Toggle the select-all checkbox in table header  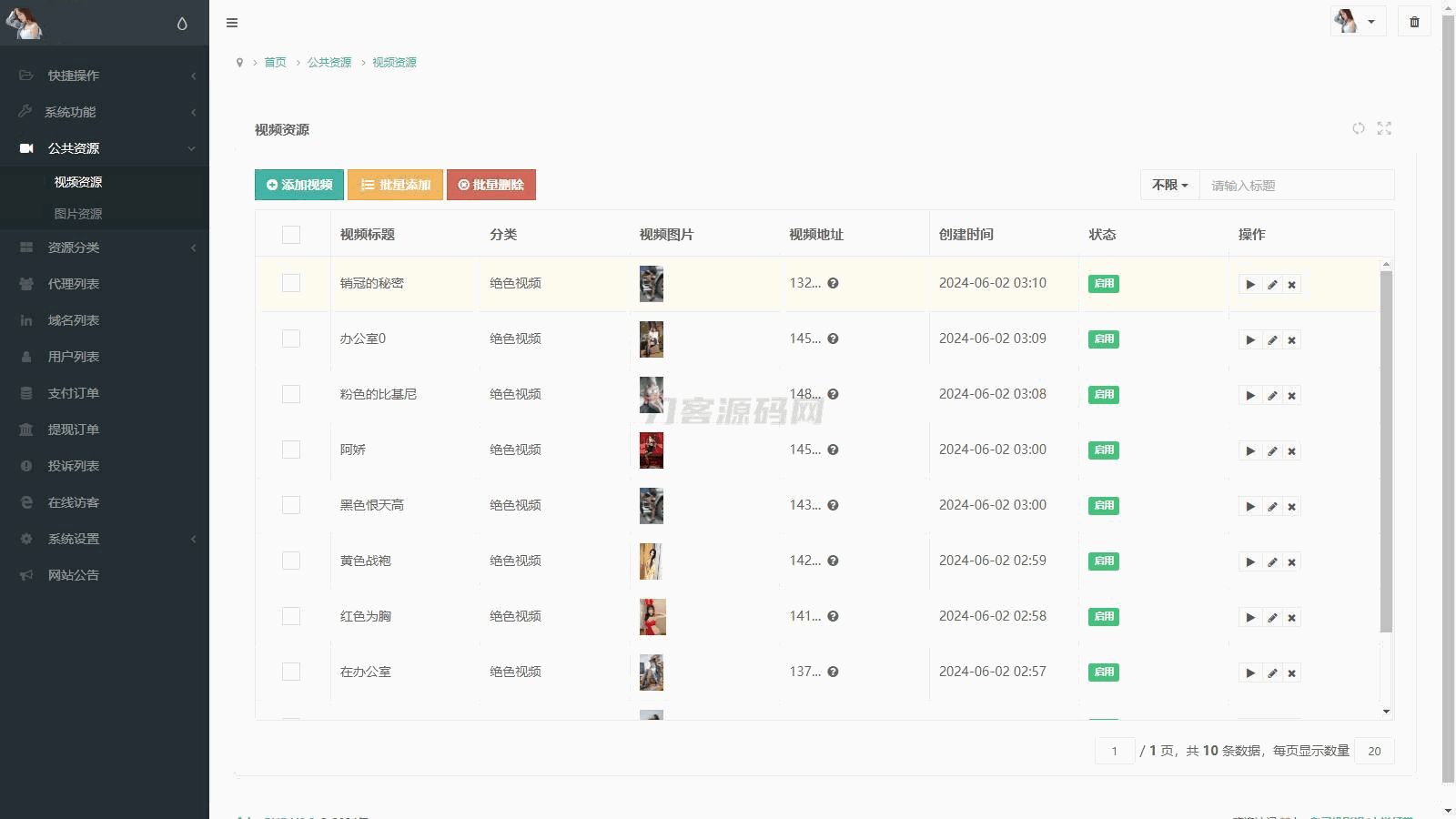click(x=291, y=235)
